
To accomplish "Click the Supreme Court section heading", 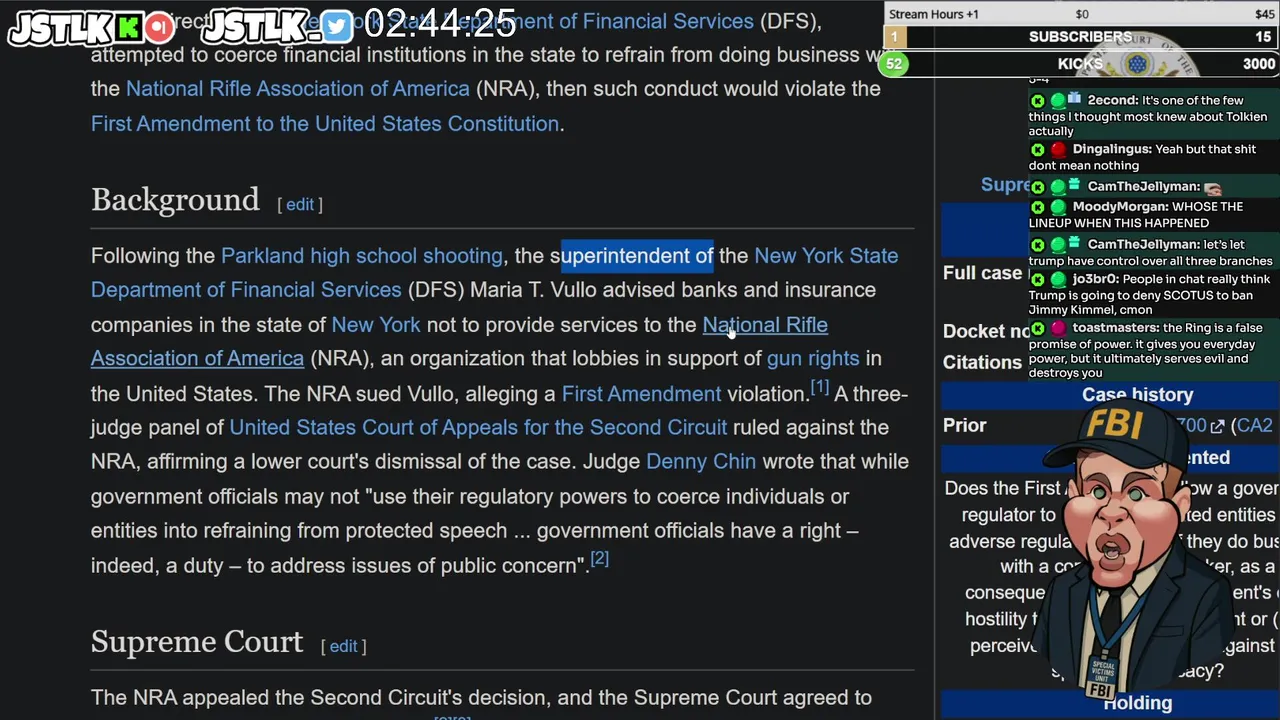I will (x=197, y=642).
